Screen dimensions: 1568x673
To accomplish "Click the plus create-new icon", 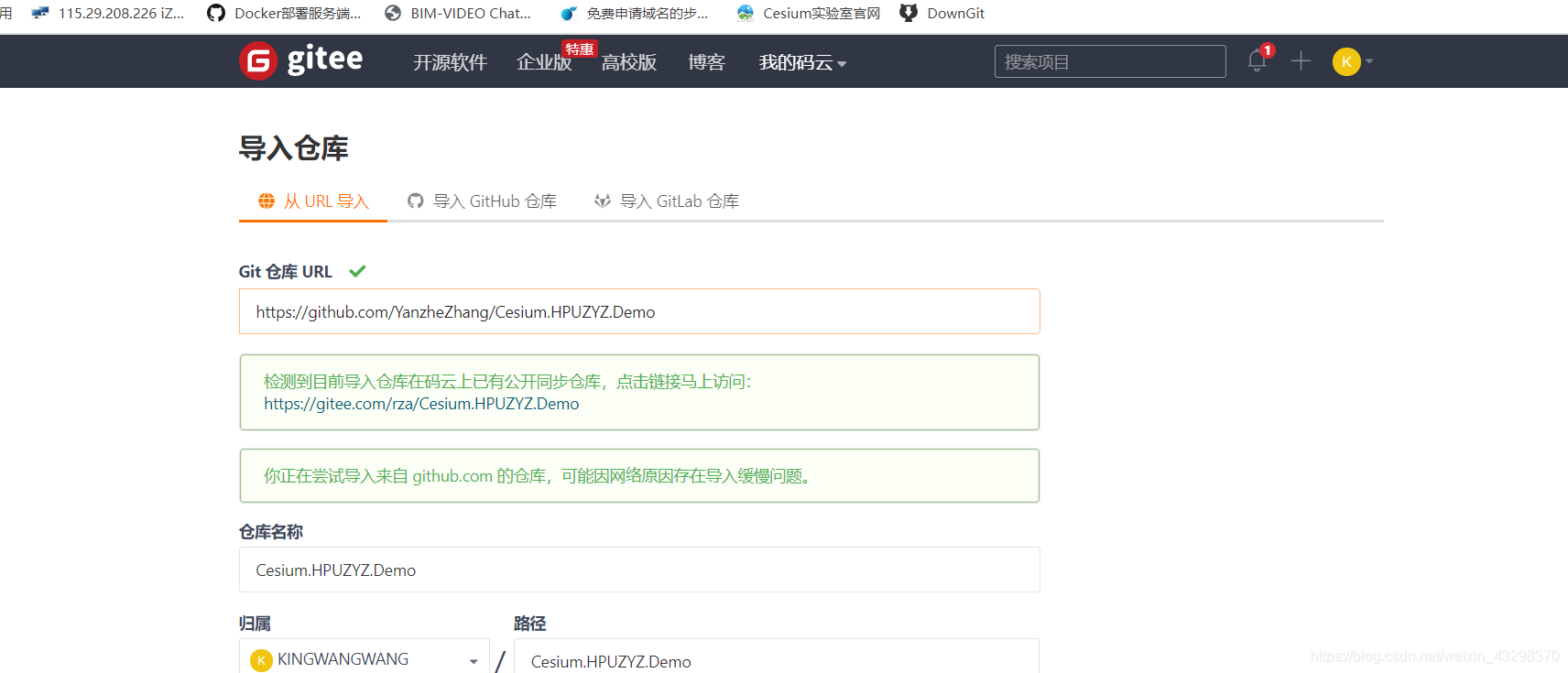I will click(x=1301, y=61).
